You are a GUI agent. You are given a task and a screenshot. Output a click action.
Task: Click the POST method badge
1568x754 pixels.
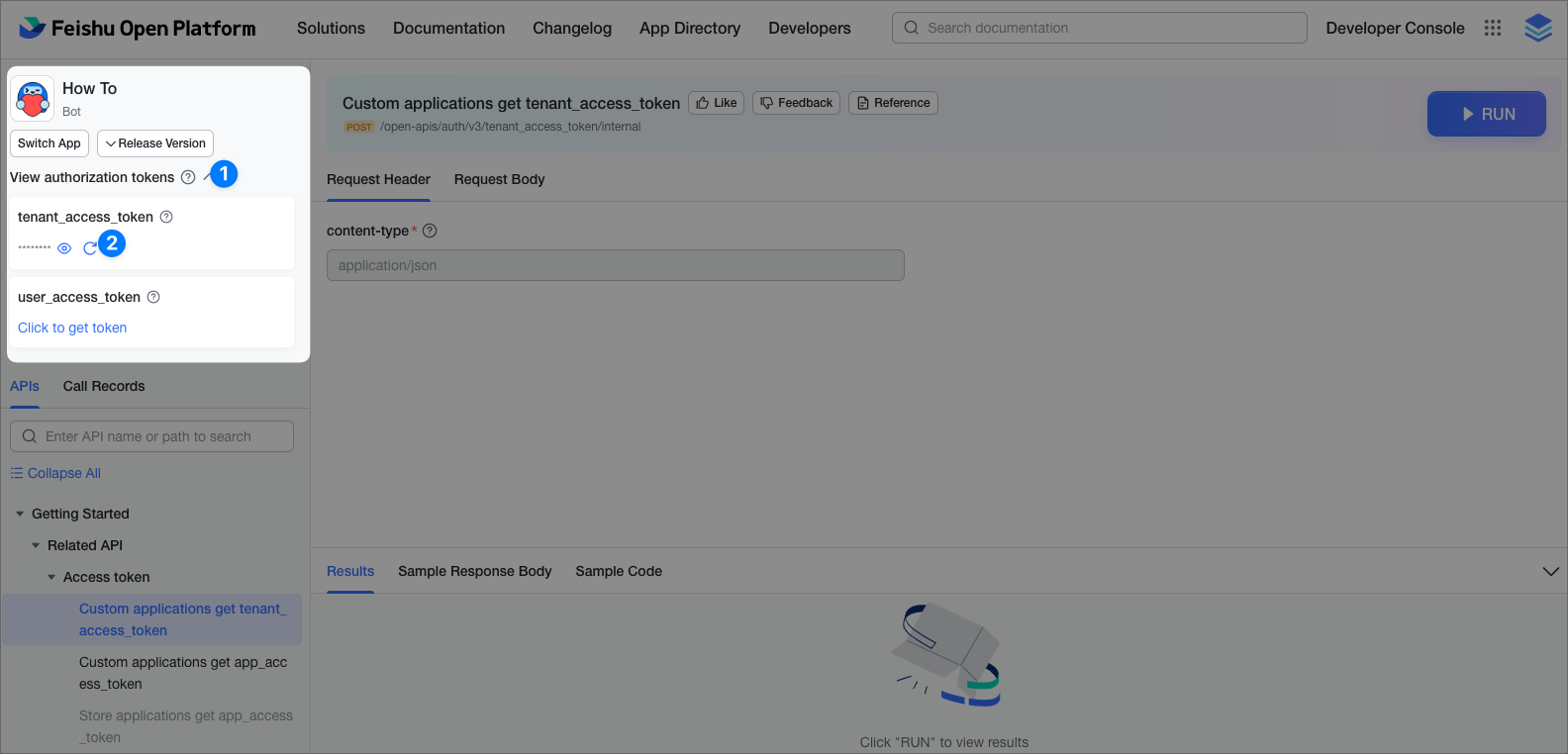coord(359,127)
